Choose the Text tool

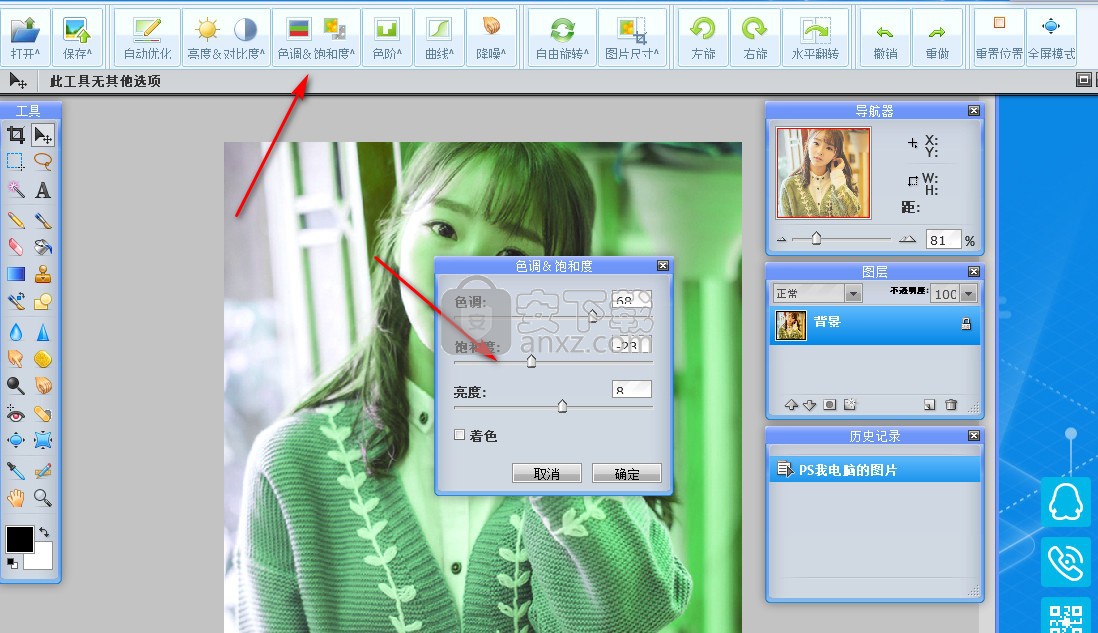pyautogui.click(x=43, y=190)
